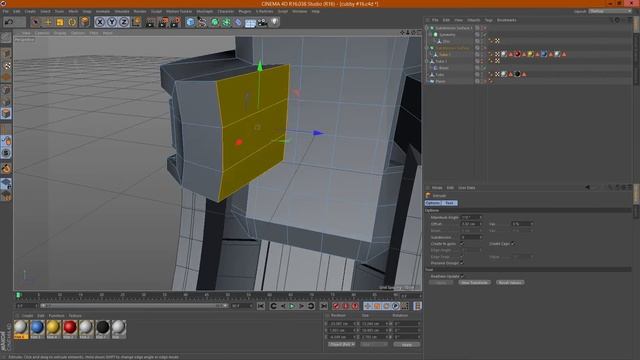640x360 pixels.
Task: Click the Play Forwards button in timeline
Action: 292,306
